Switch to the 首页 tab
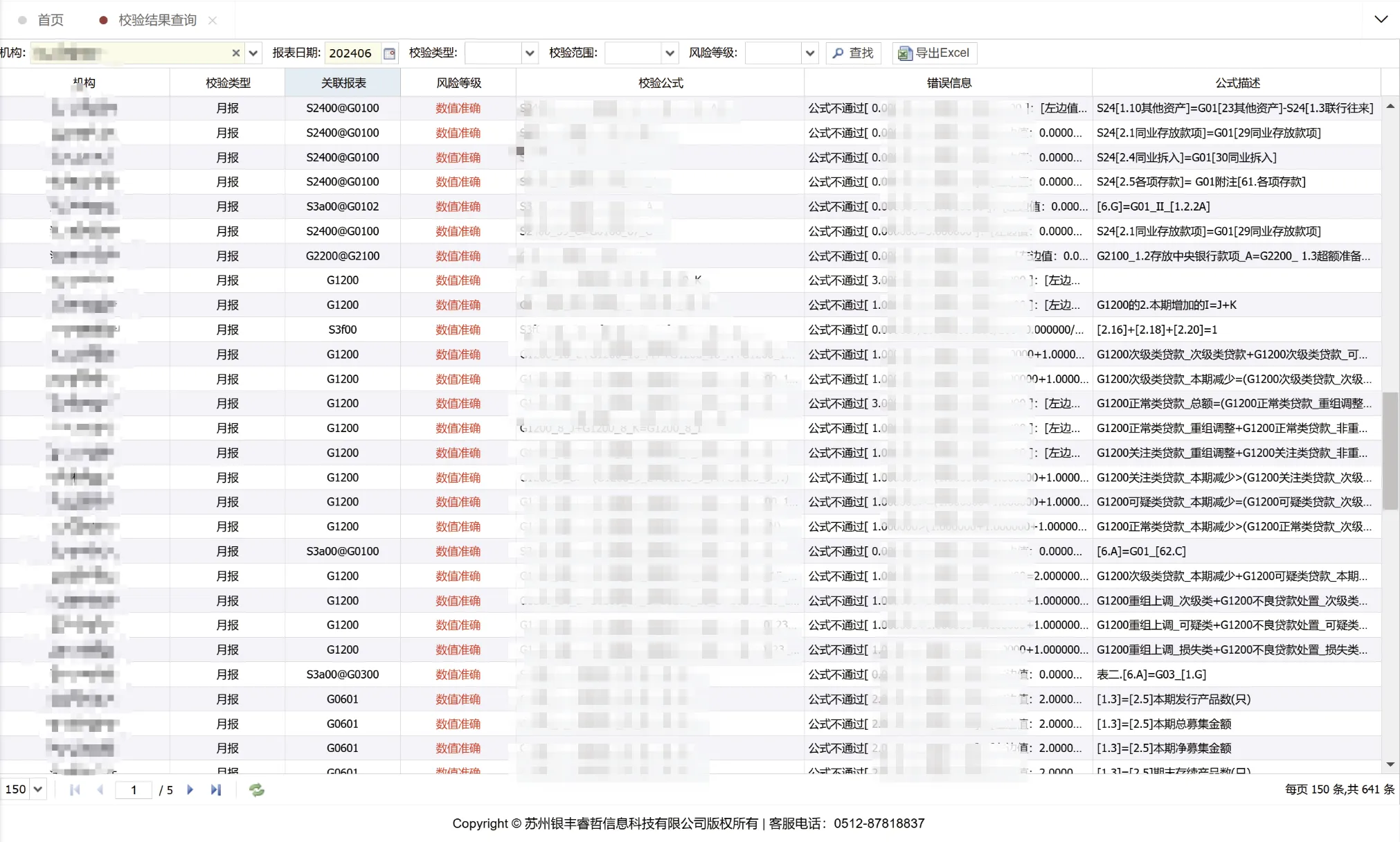This screenshot has width=1400, height=842. 50,20
